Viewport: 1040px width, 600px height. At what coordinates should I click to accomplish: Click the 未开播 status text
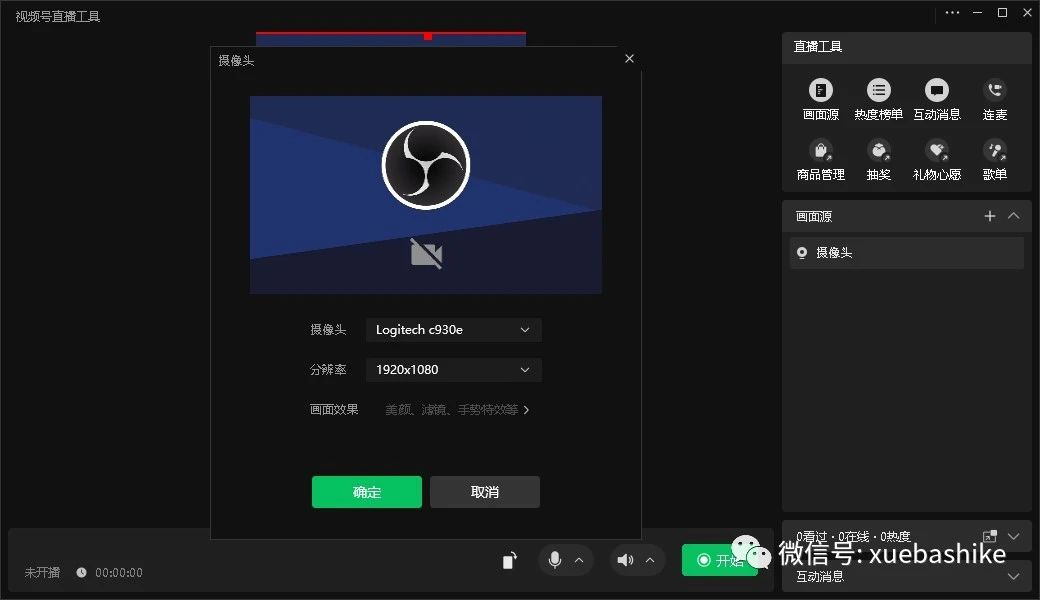[x=42, y=572]
